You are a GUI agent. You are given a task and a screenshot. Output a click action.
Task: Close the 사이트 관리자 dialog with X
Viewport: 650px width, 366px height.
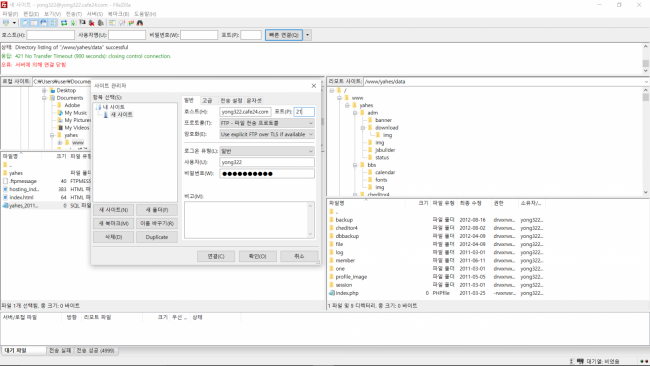314,86
